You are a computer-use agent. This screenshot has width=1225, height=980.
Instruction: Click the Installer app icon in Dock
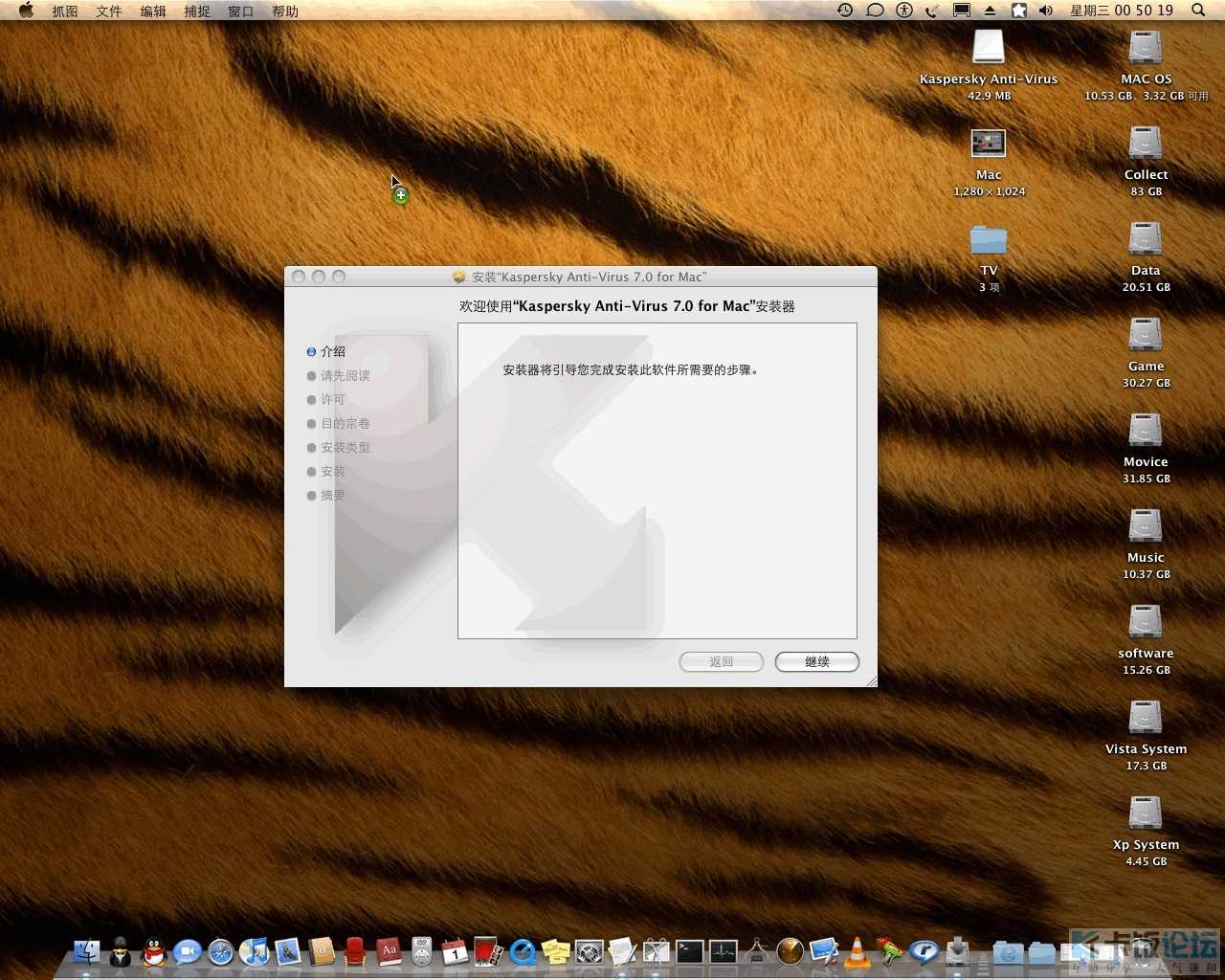pyautogui.click(x=957, y=951)
